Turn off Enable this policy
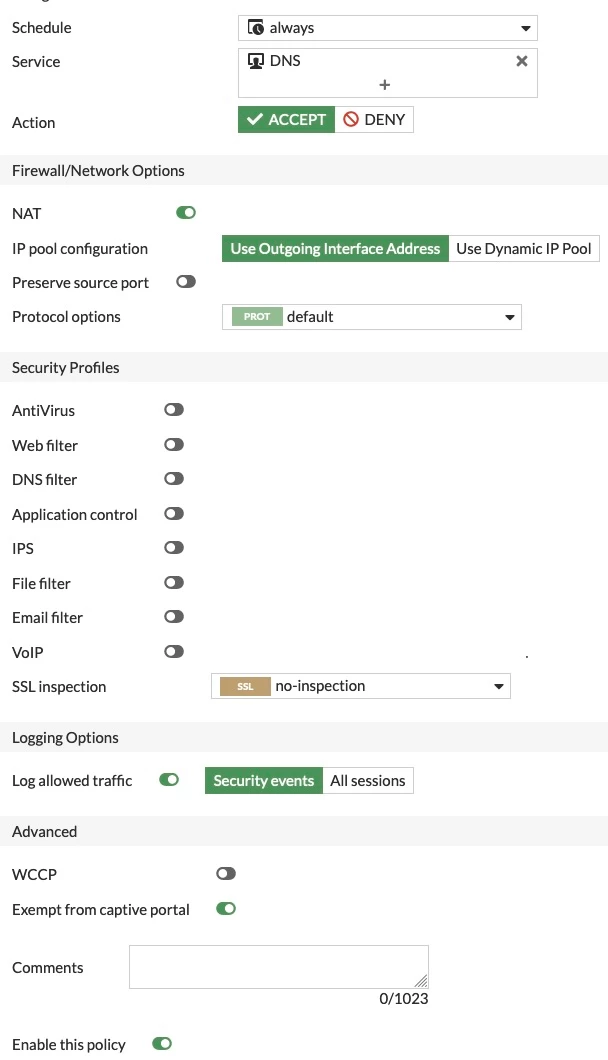 tap(162, 1044)
